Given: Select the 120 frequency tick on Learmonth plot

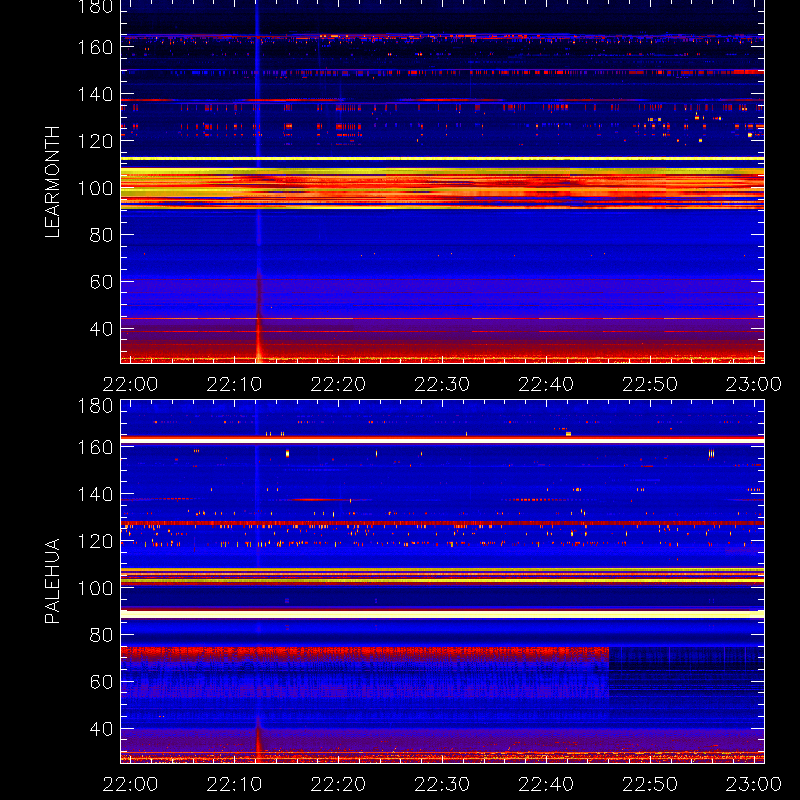Looking at the screenshot, I should pyautogui.click(x=95, y=141).
